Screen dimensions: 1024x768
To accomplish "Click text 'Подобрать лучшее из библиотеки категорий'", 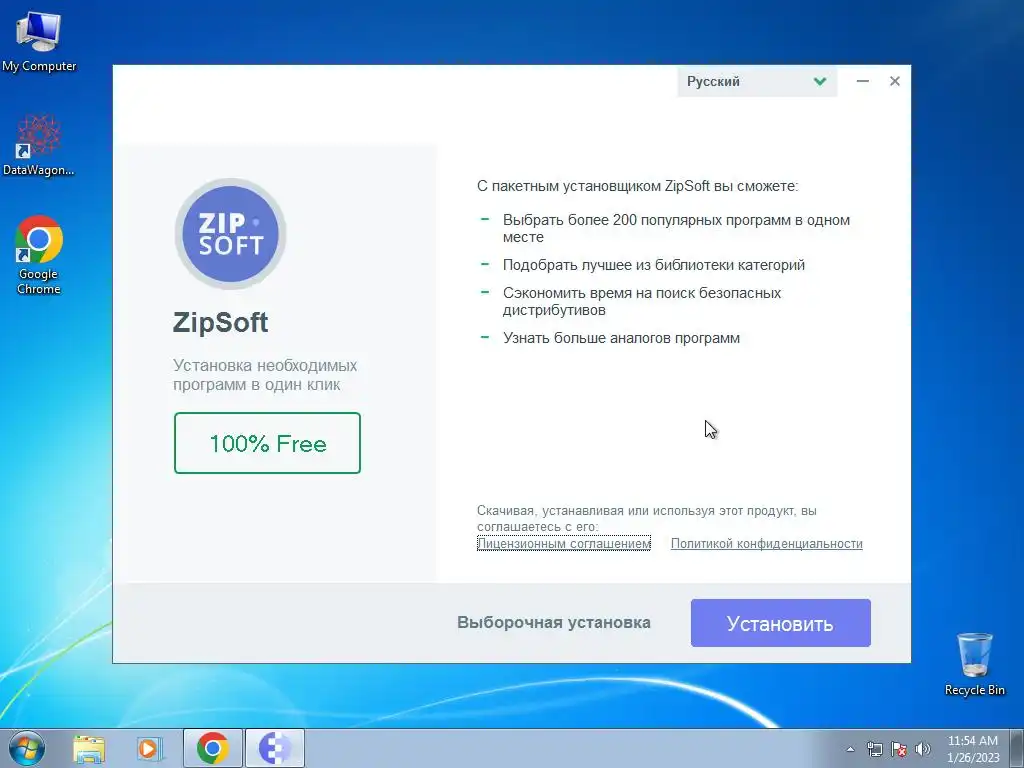I will 654,265.
